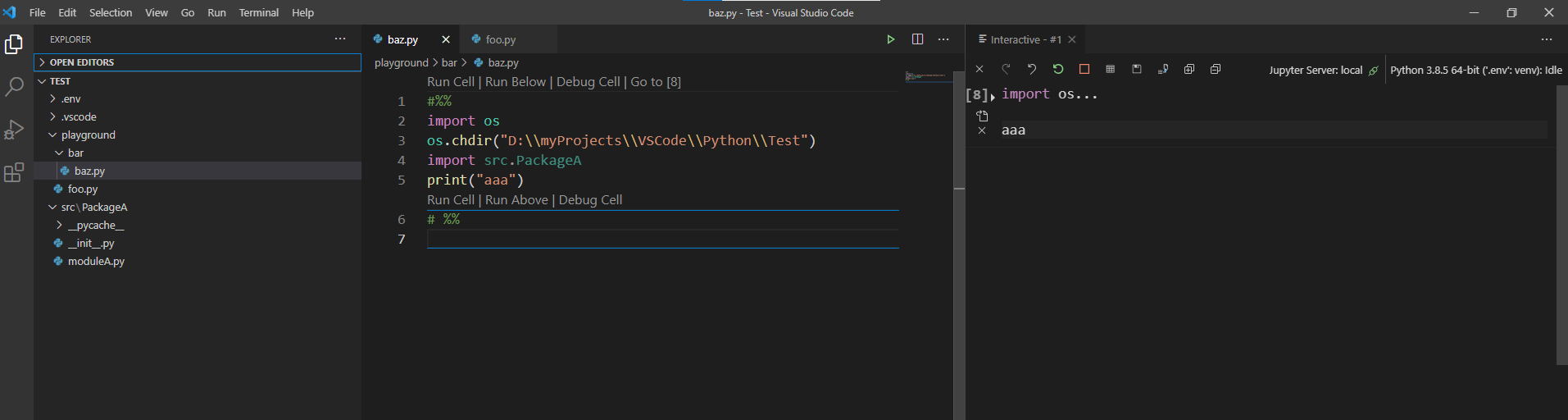
Task: Save Interactive session as notebook
Action: point(1137,69)
